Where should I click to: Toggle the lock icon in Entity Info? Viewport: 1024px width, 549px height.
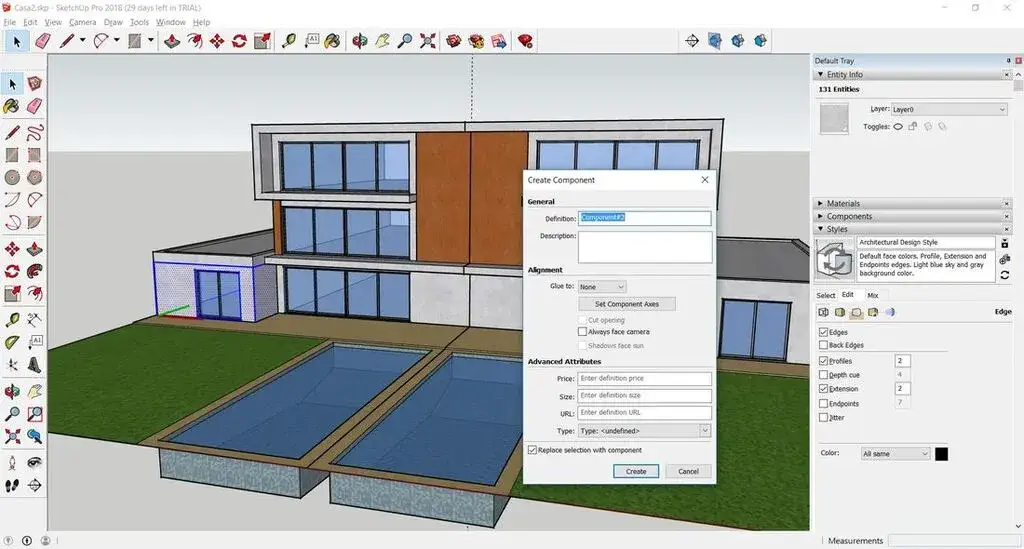[x=912, y=127]
